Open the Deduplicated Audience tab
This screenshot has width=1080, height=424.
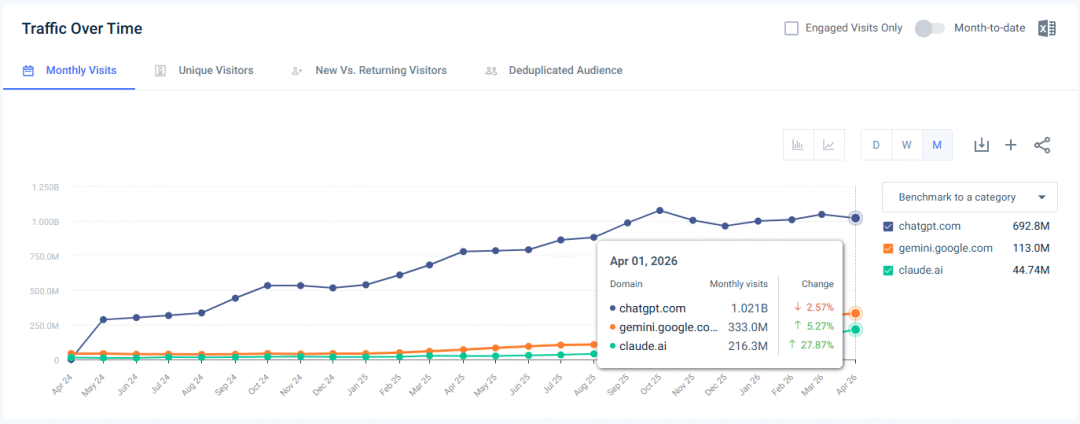[x=554, y=70]
